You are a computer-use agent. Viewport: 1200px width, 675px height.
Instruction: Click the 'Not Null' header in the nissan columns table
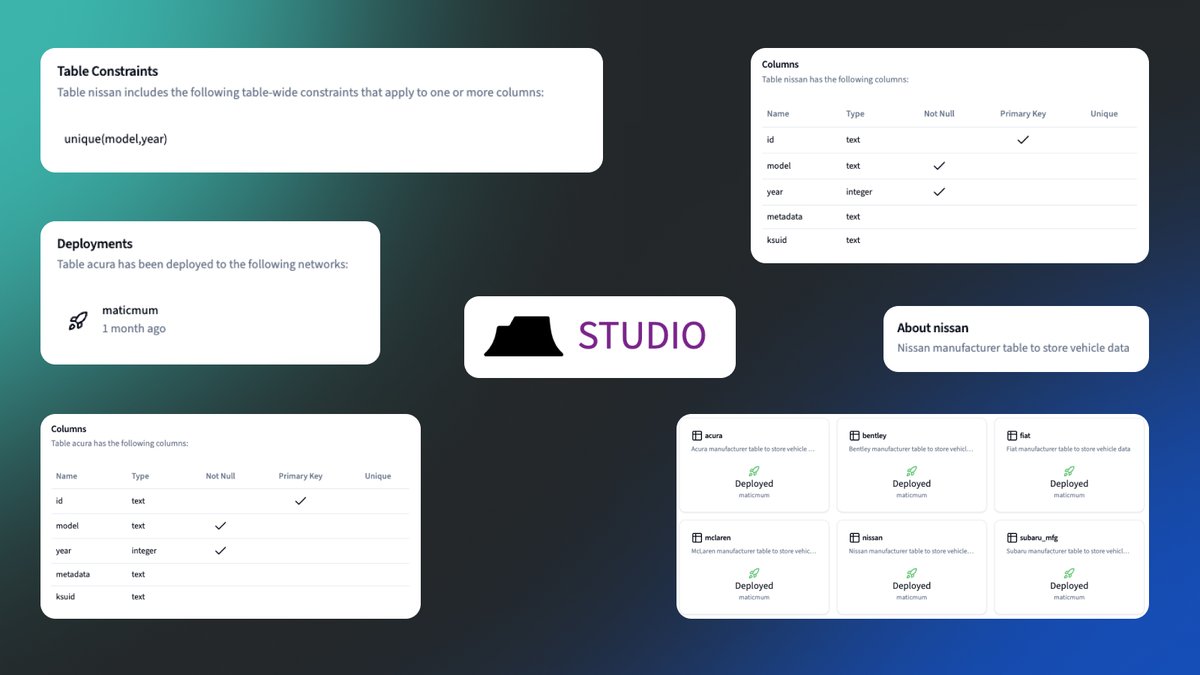click(x=939, y=114)
